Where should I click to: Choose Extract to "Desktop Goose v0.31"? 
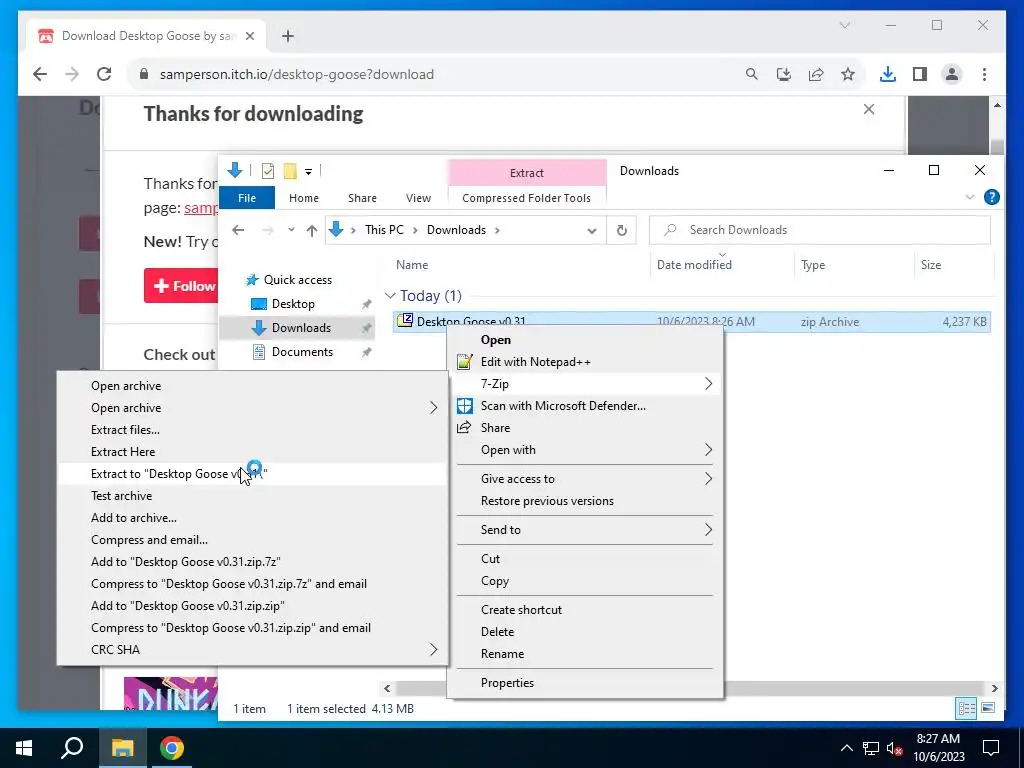(x=252, y=474)
